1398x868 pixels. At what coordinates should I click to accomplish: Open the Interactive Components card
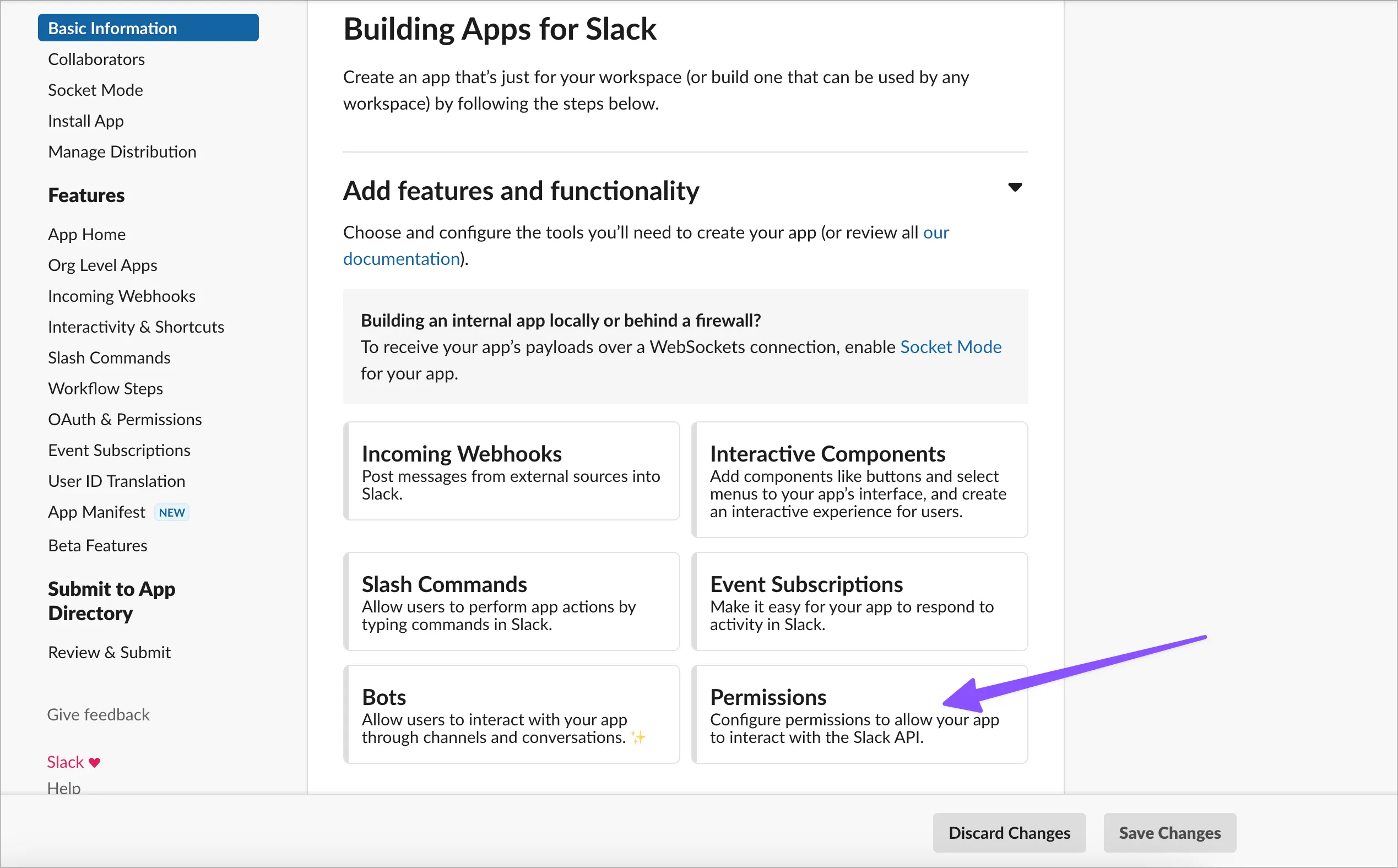[859, 480]
